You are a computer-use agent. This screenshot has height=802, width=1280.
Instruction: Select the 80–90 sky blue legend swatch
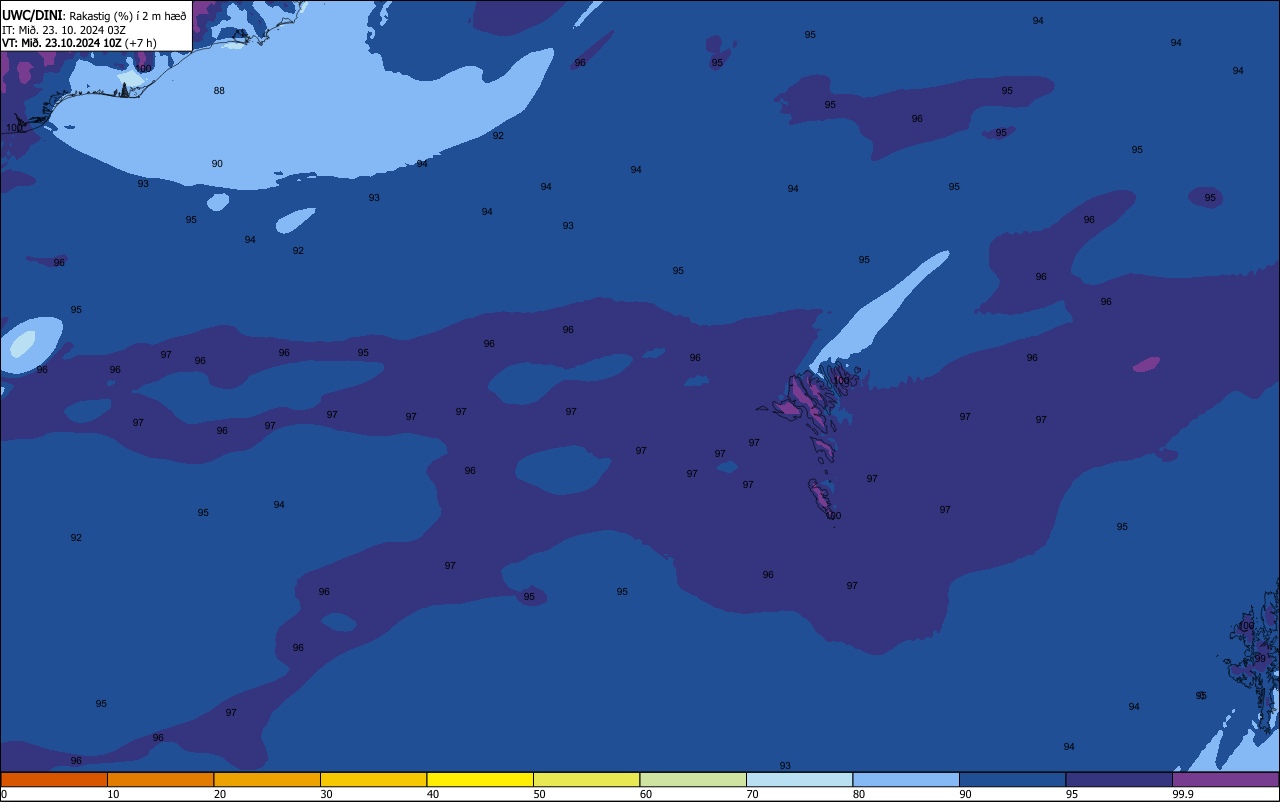pyautogui.click(x=906, y=779)
